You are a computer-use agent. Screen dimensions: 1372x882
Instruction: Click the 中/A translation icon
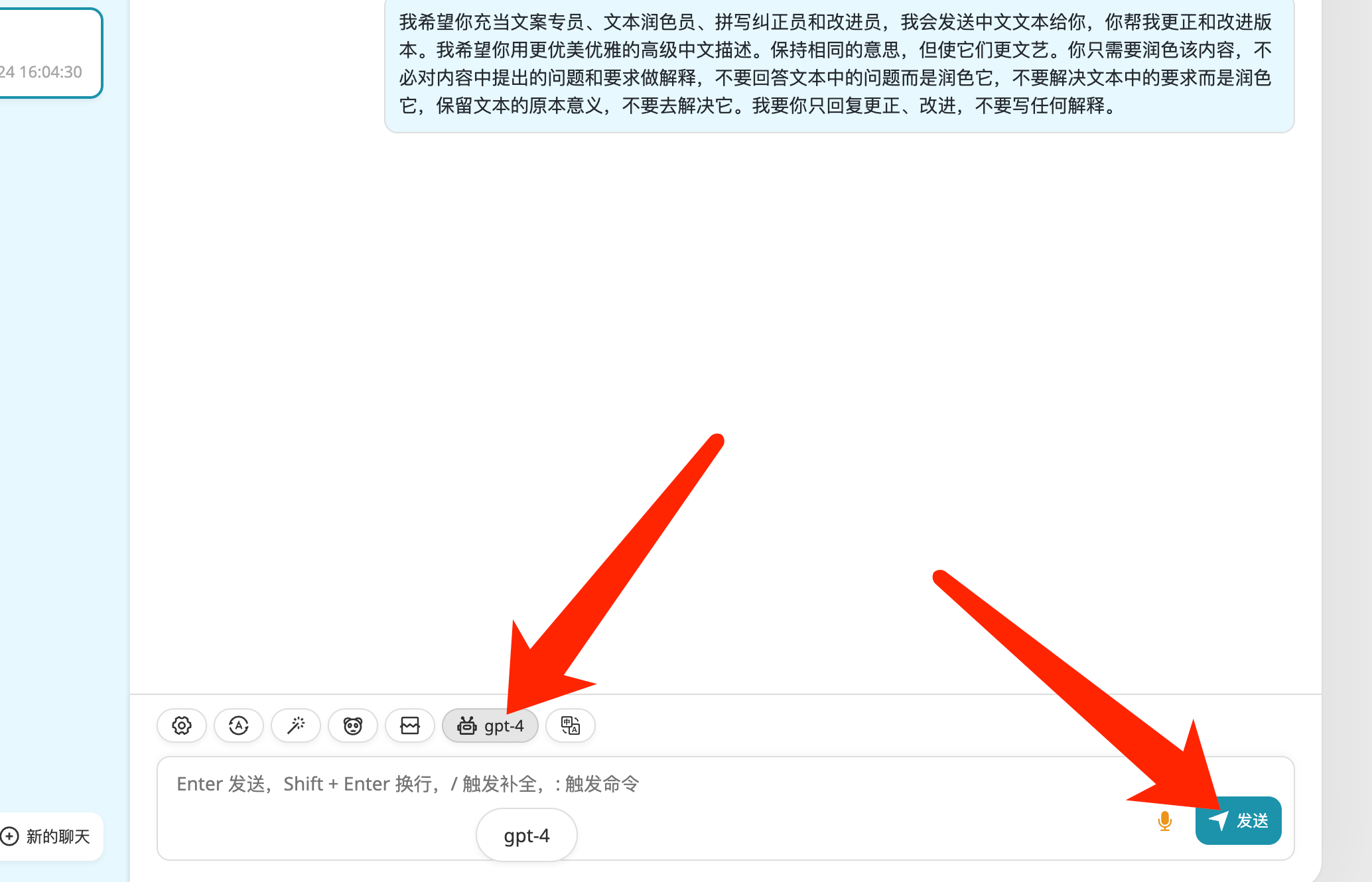(570, 725)
